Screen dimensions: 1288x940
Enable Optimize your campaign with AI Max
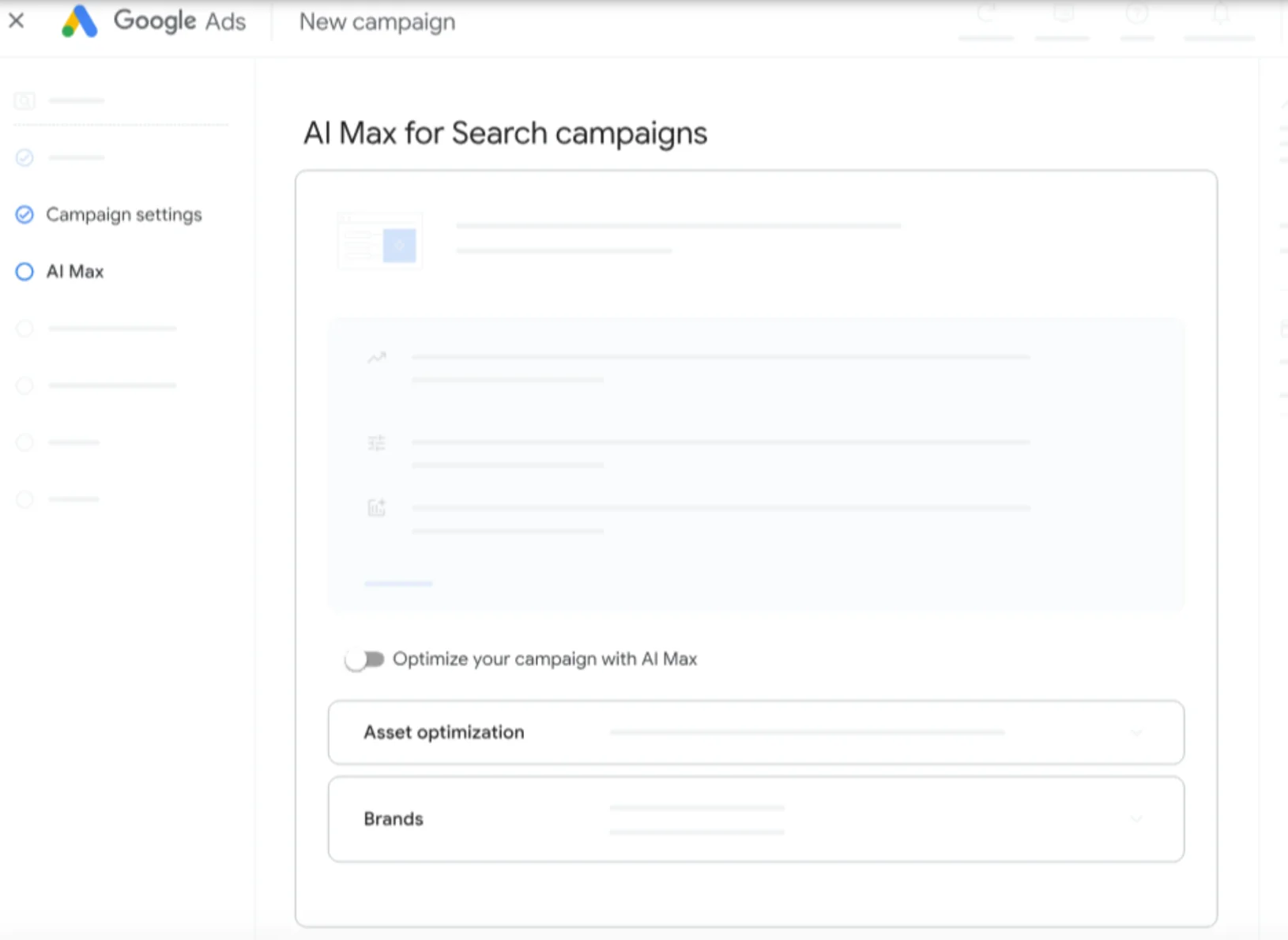pyautogui.click(x=366, y=658)
